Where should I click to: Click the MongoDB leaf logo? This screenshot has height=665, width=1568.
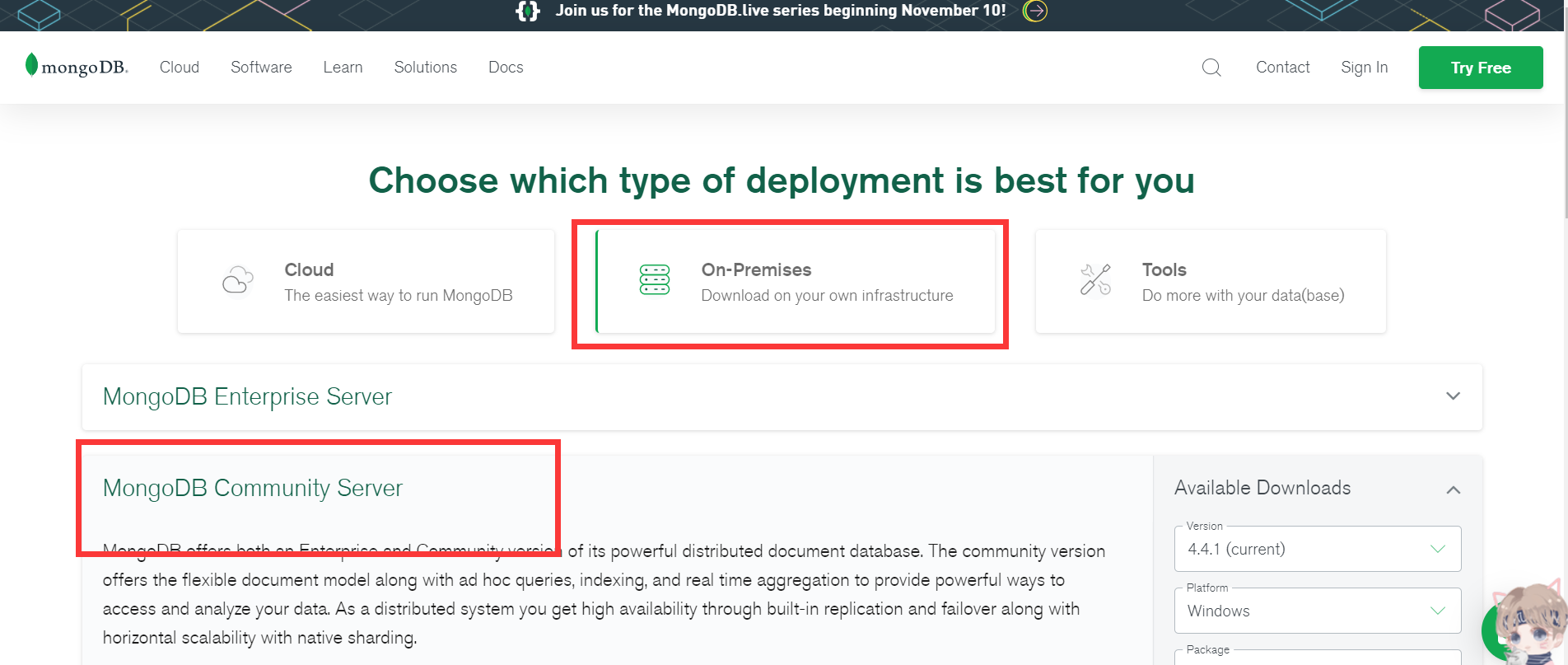coord(77,67)
